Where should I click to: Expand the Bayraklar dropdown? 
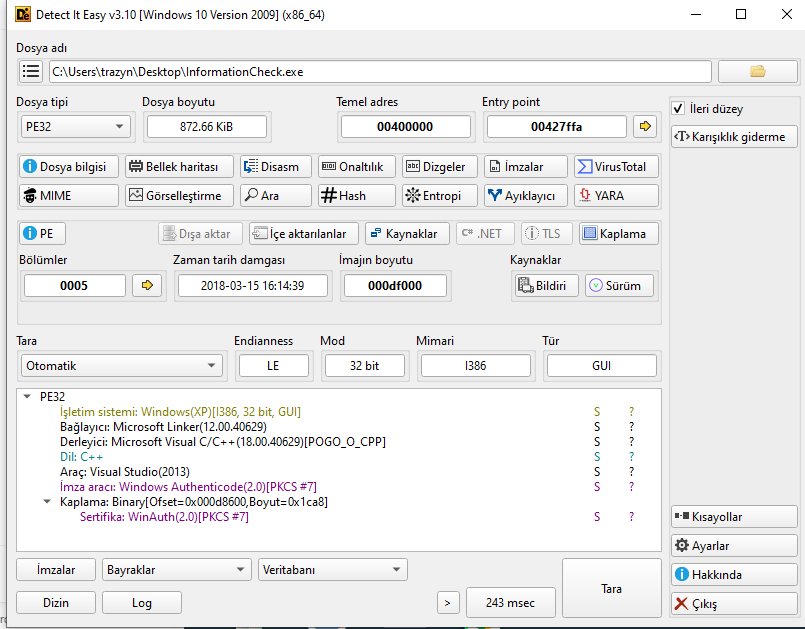pos(176,570)
